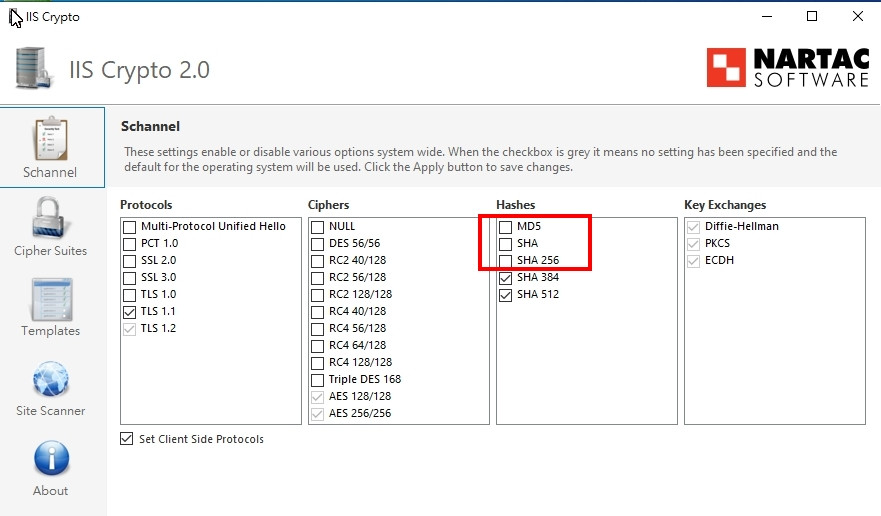
Task: Check the RC4 40/128 cipher
Action: click(317, 312)
